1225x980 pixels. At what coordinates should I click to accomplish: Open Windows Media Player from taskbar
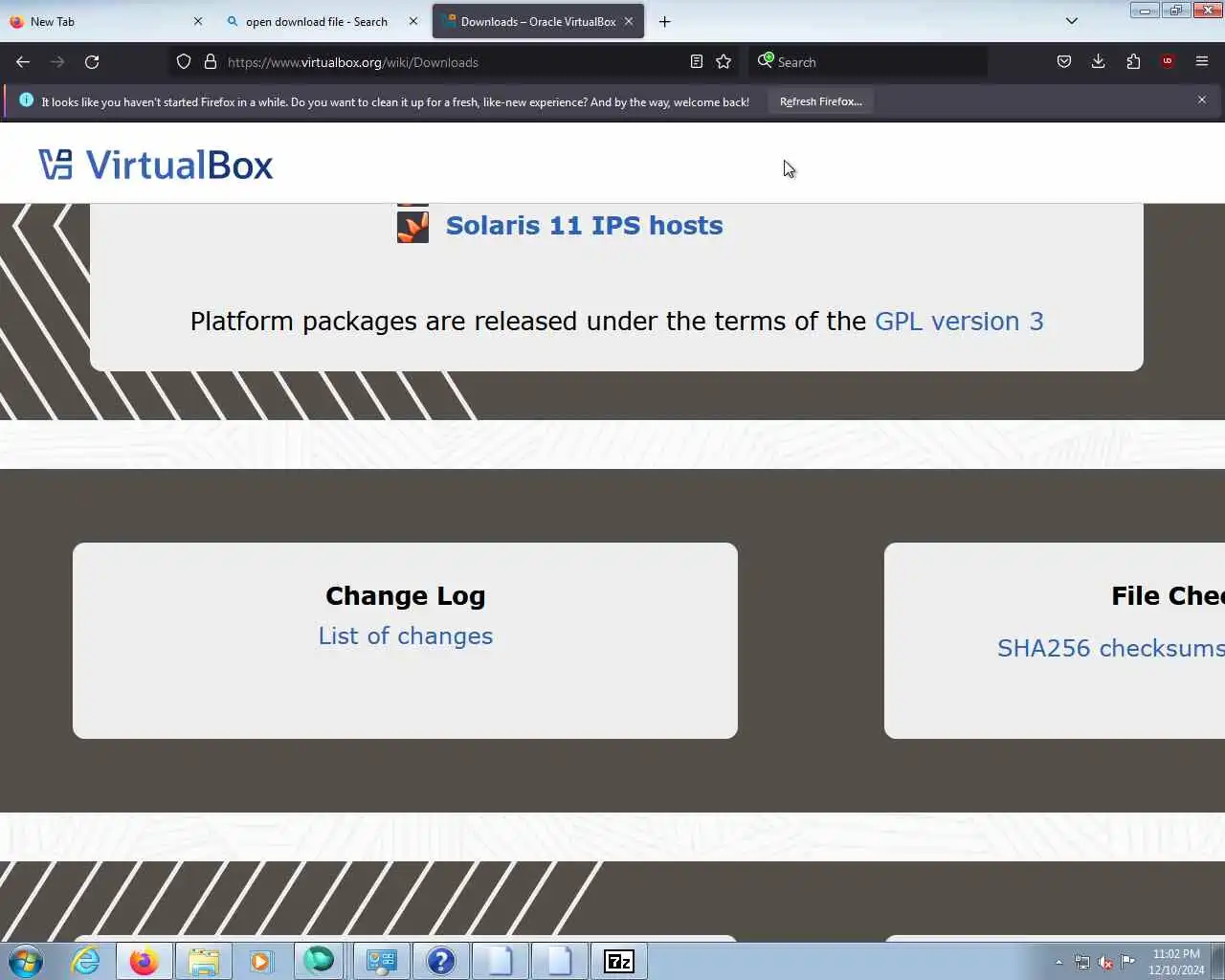pos(261,961)
